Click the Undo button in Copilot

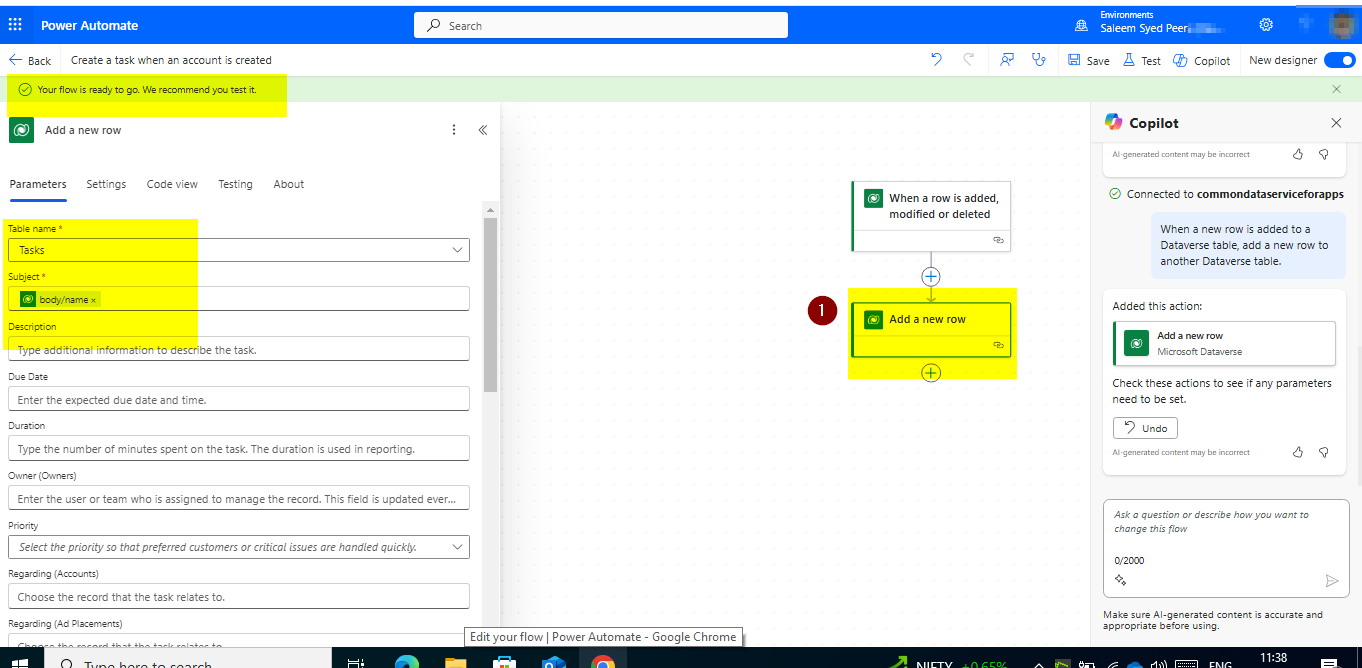[1146, 428]
